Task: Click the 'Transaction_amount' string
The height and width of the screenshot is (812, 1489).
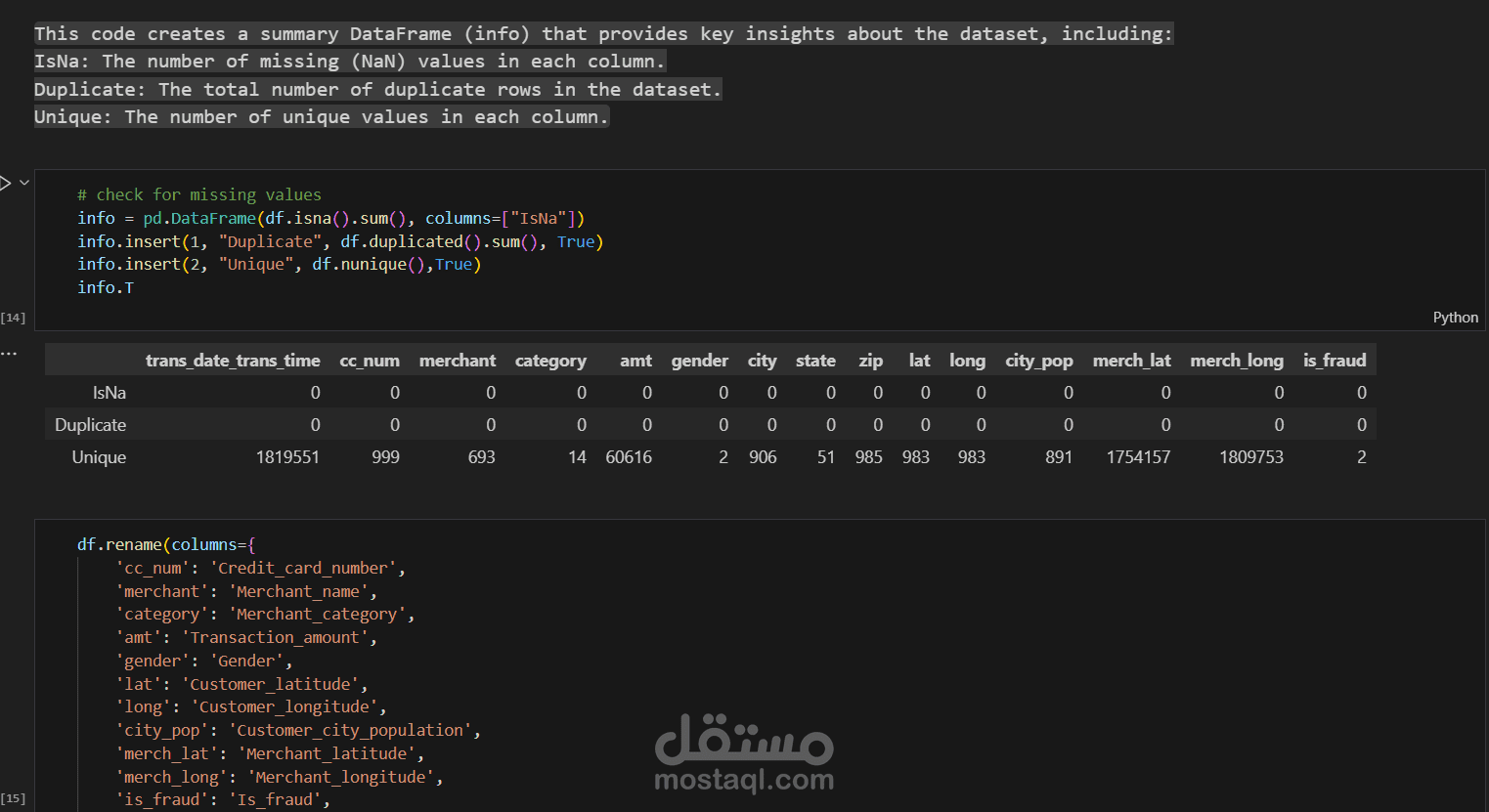Action: click(x=275, y=637)
